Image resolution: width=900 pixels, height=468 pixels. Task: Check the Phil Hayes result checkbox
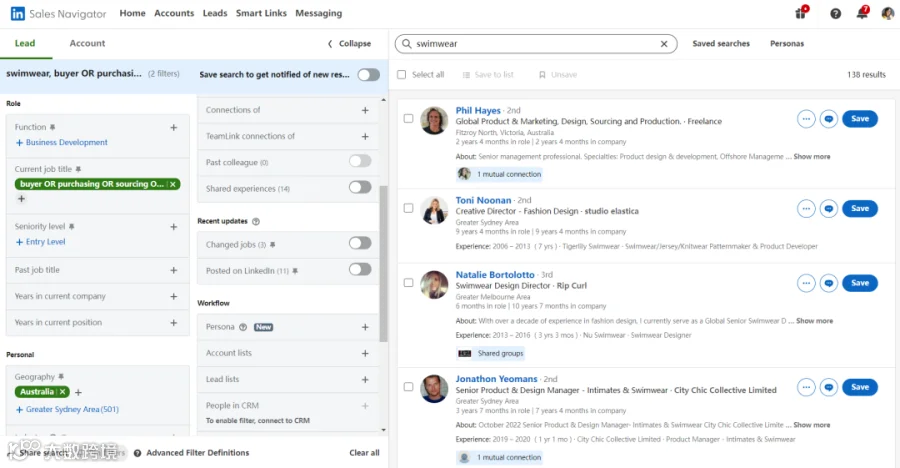point(408,119)
